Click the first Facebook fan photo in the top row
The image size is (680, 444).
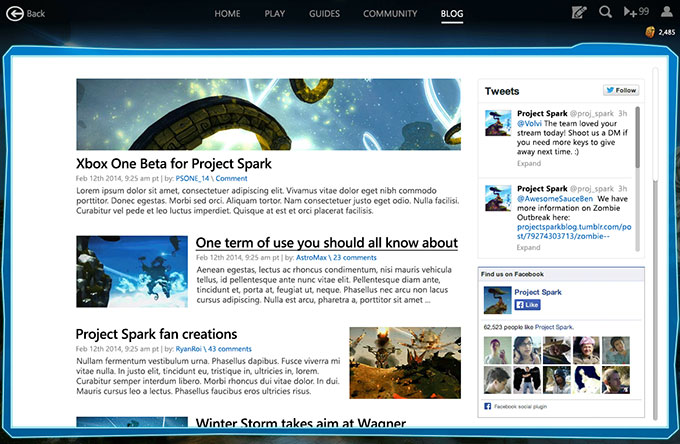(x=497, y=350)
